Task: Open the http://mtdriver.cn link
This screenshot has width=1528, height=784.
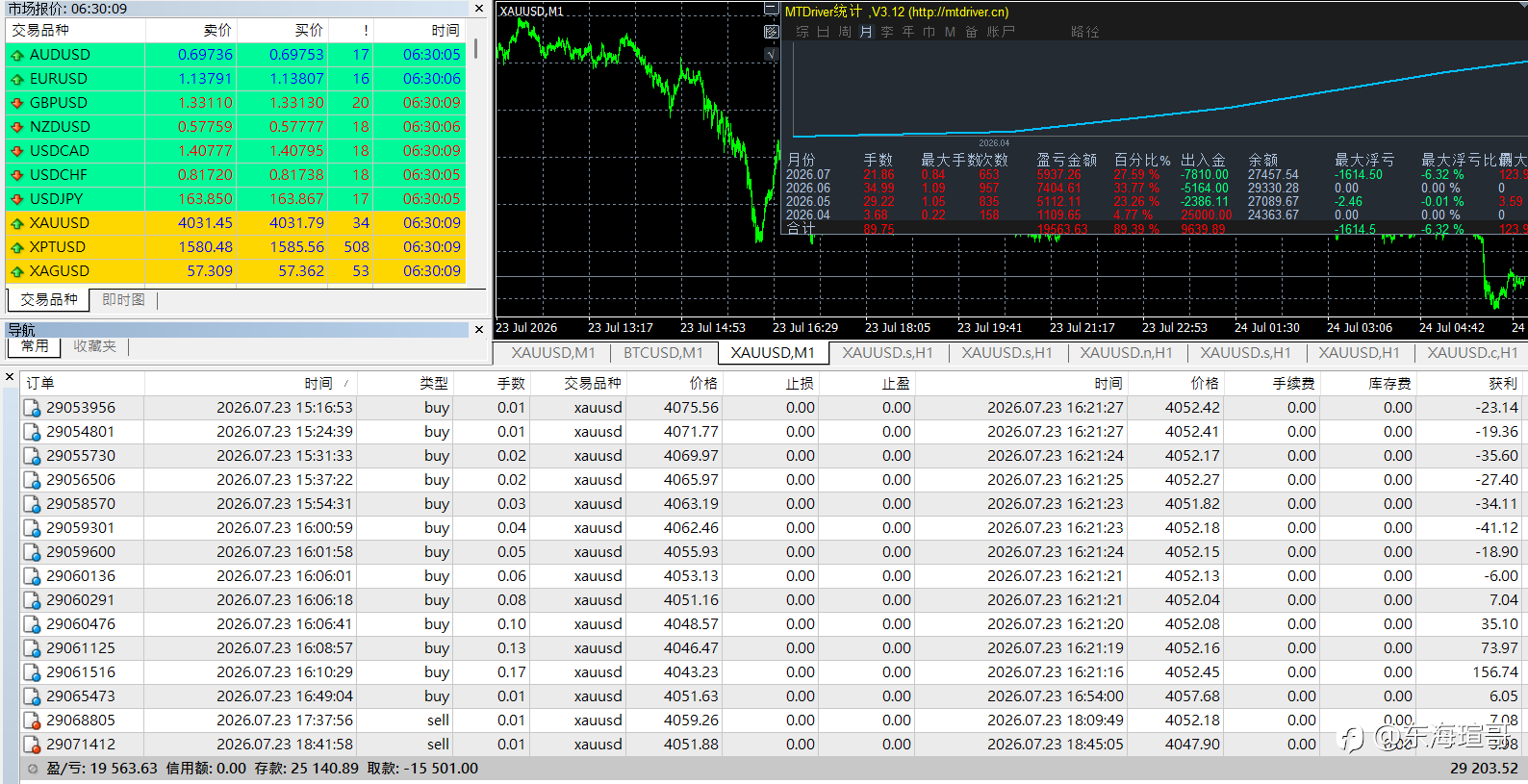Action: pos(958,13)
